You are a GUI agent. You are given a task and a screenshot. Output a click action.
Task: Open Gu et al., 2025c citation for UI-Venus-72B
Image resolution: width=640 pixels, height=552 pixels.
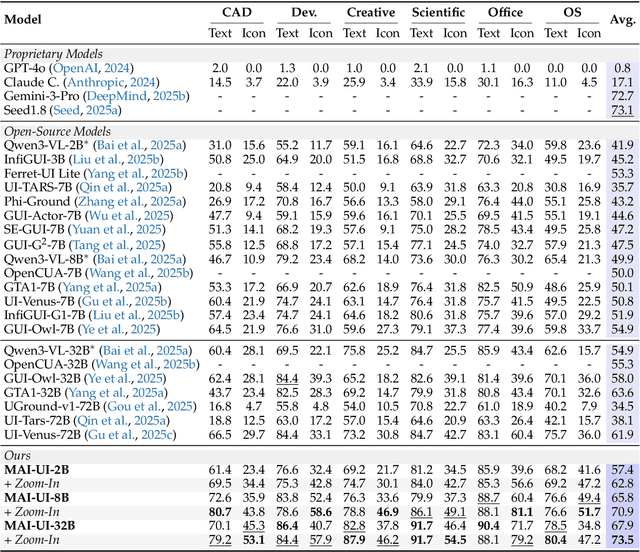coord(131,435)
